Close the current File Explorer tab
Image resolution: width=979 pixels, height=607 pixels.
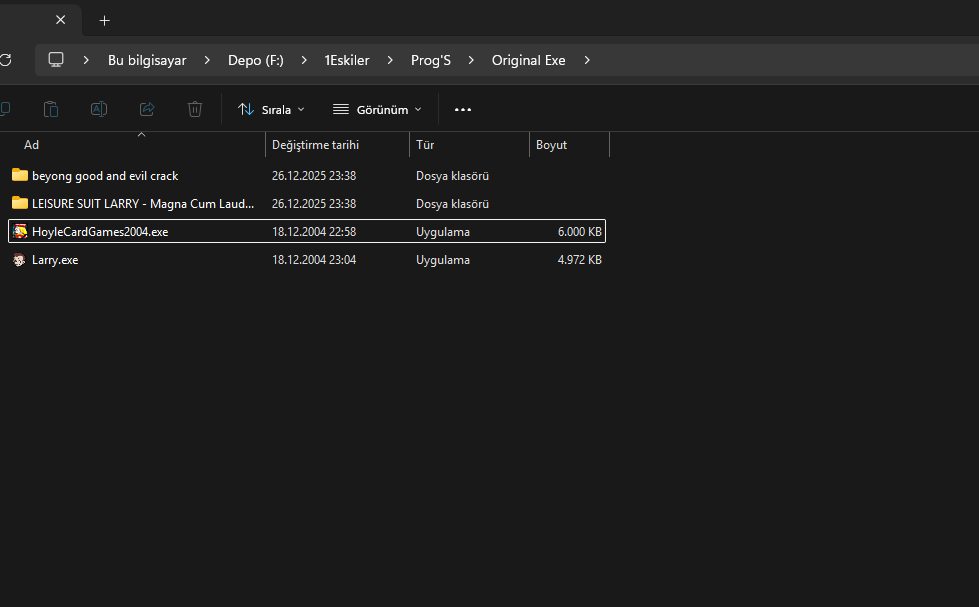point(61,20)
